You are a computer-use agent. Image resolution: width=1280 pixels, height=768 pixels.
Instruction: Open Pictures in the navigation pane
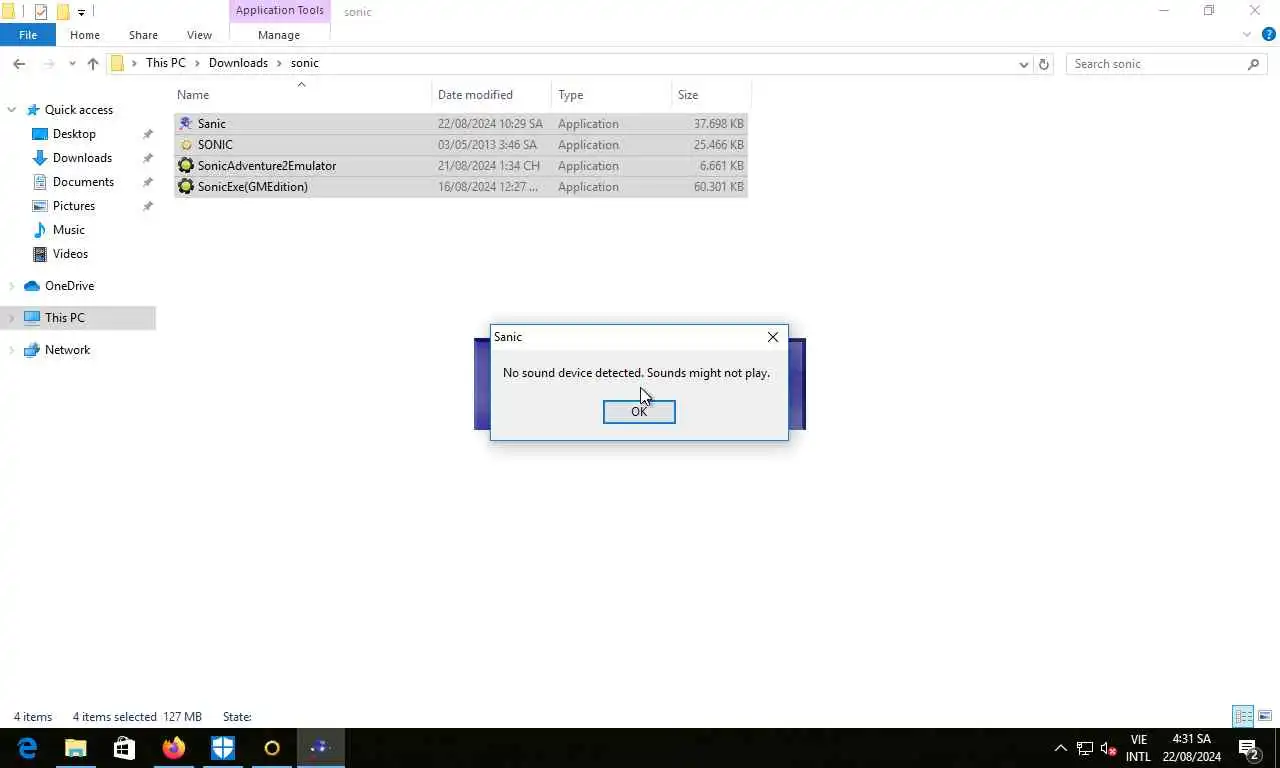(x=74, y=206)
